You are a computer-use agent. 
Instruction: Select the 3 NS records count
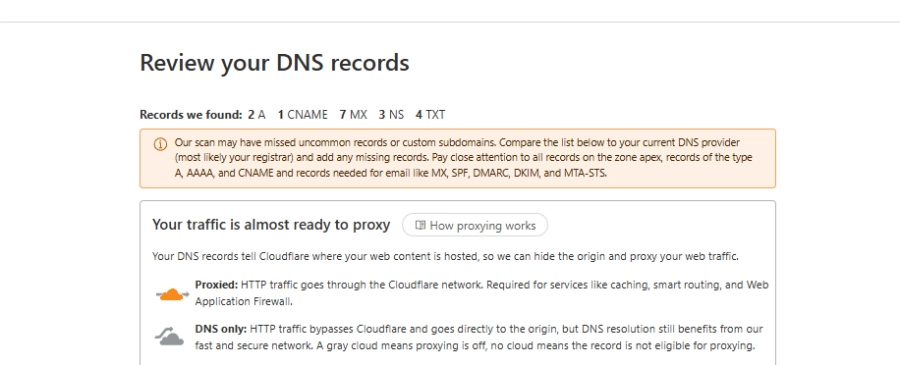(x=391, y=115)
